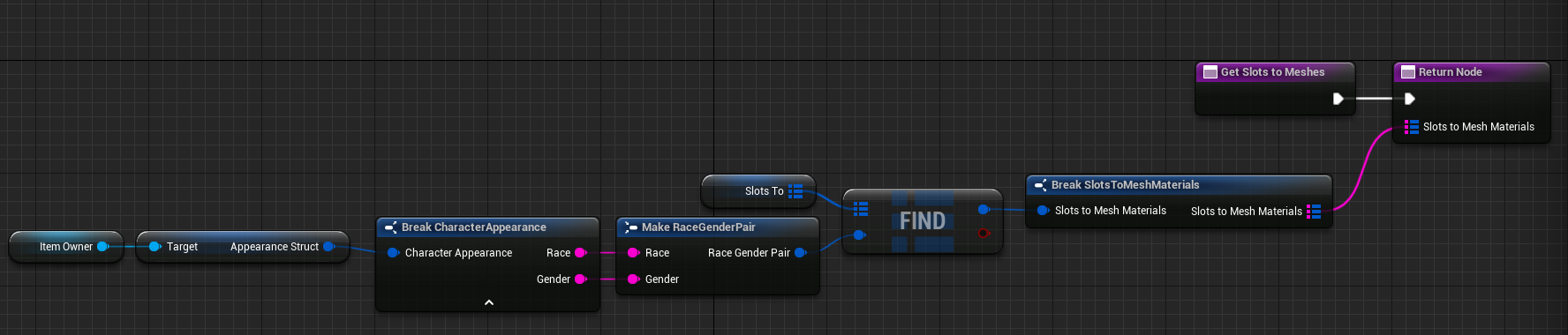Click Return Node Slots to Mesh Materials pin
This screenshot has height=335, width=1568.
(1411, 127)
